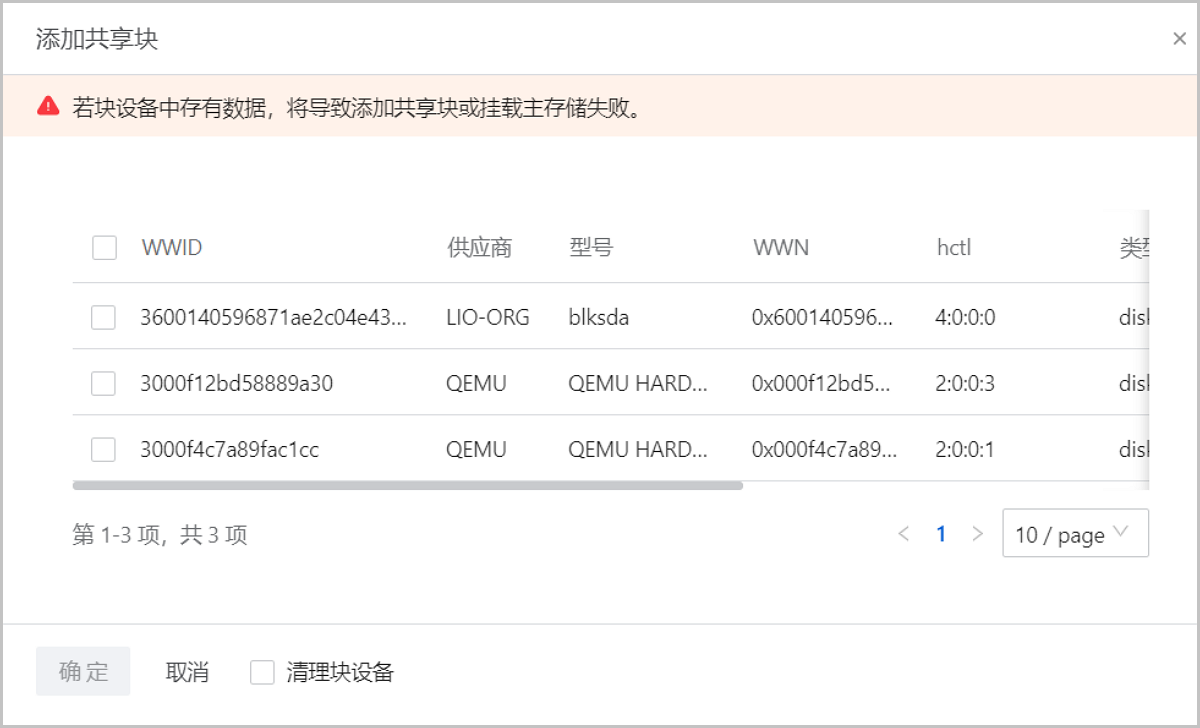Click the 取消 cancel button
The width and height of the screenshot is (1200, 728).
coord(187,672)
